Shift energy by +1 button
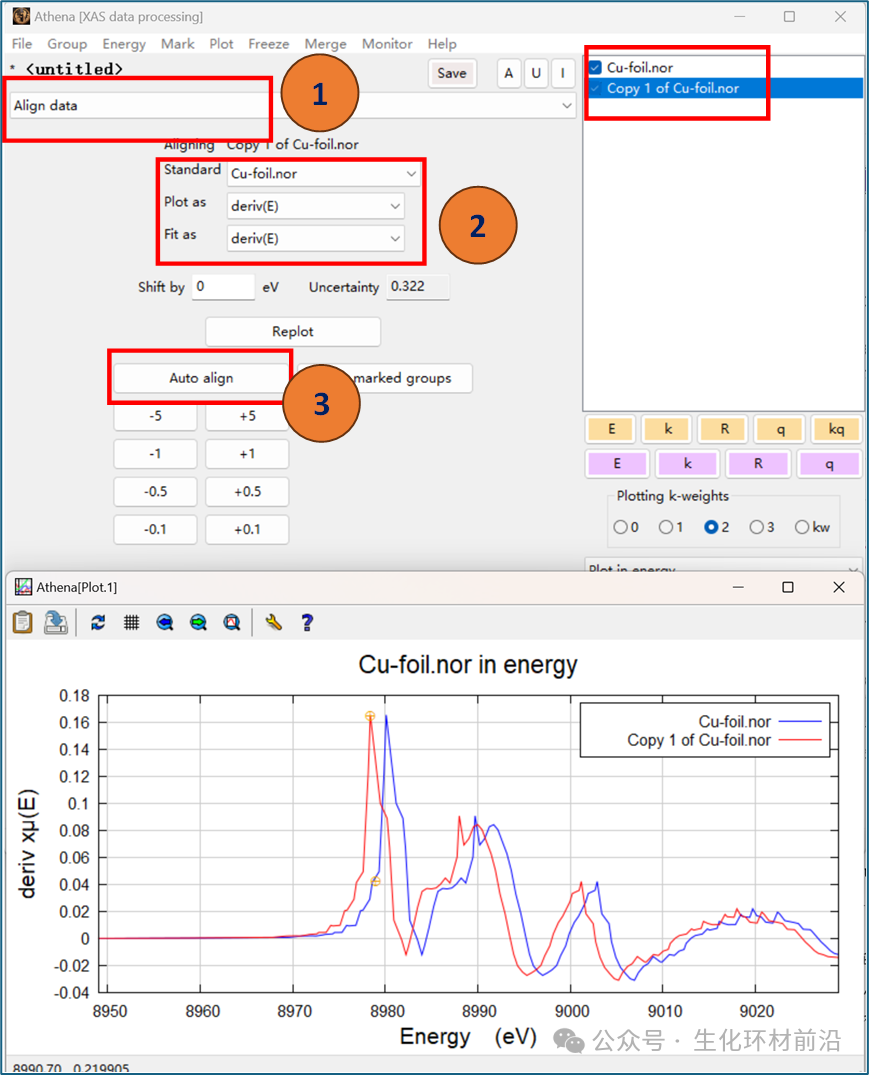This screenshot has width=869, height=1075. 247,454
